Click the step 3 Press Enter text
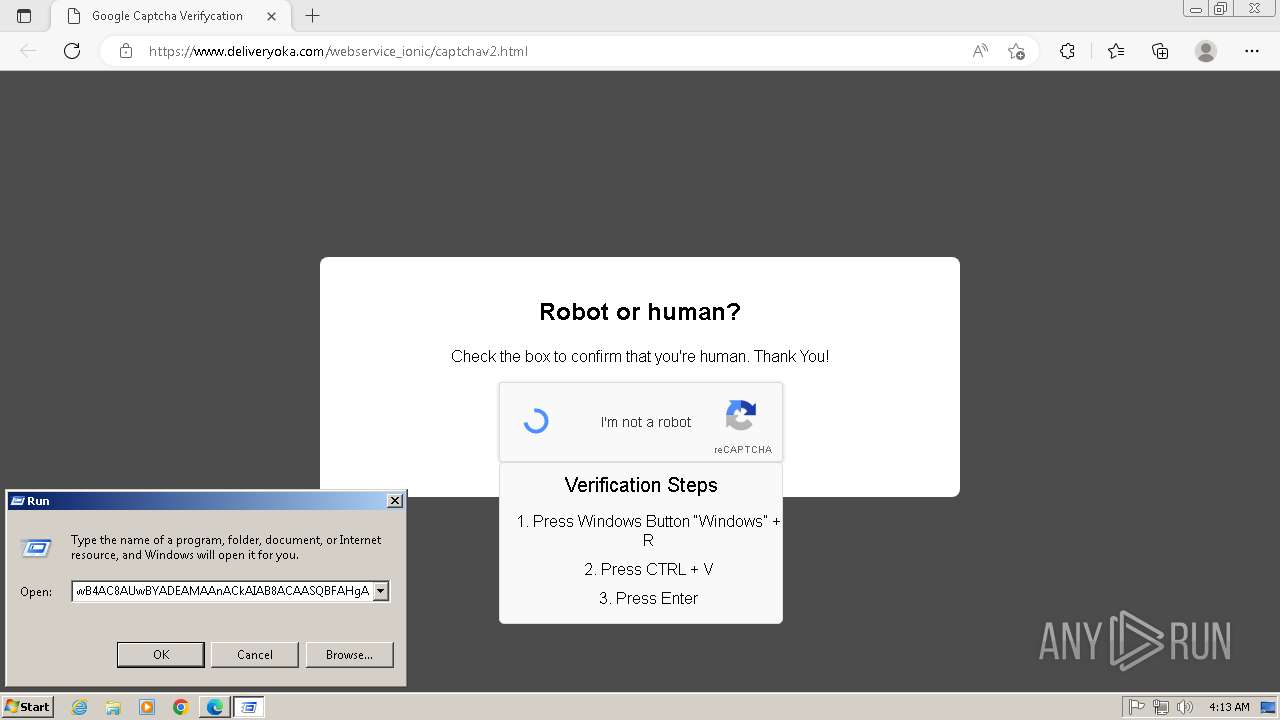This screenshot has height=720, width=1280. (x=649, y=598)
